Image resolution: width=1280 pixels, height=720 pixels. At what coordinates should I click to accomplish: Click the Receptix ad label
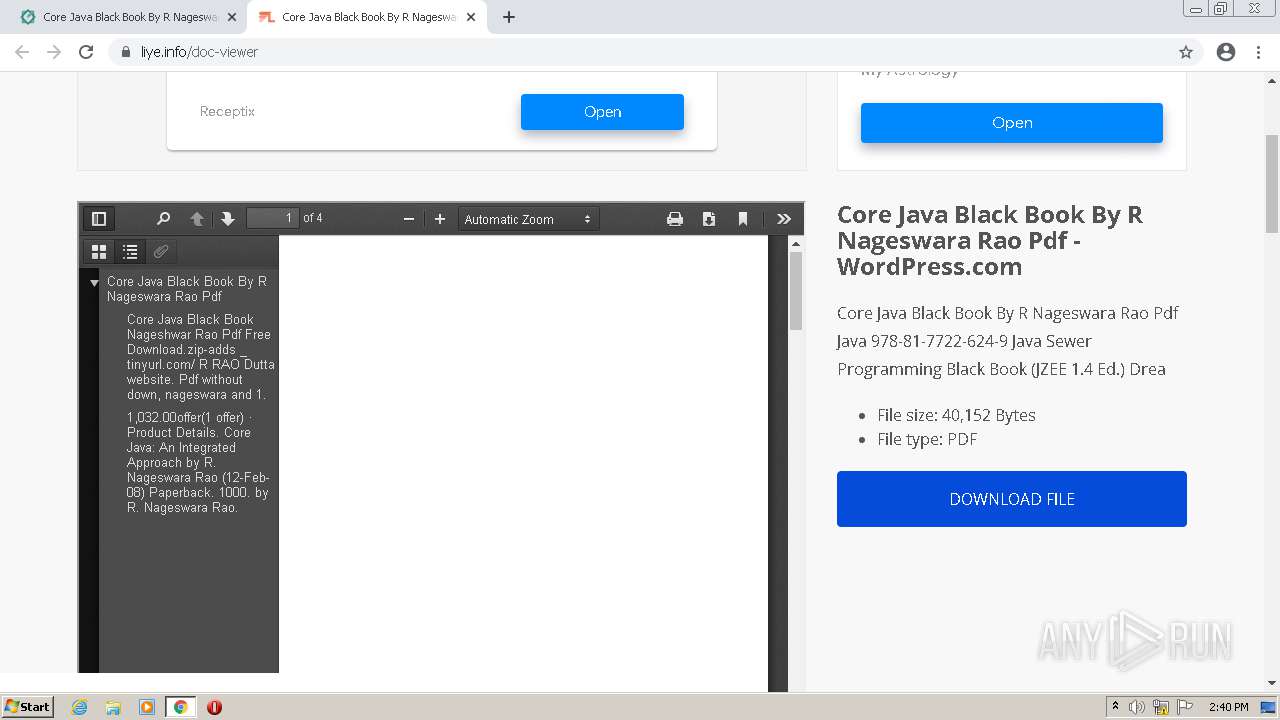227,111
